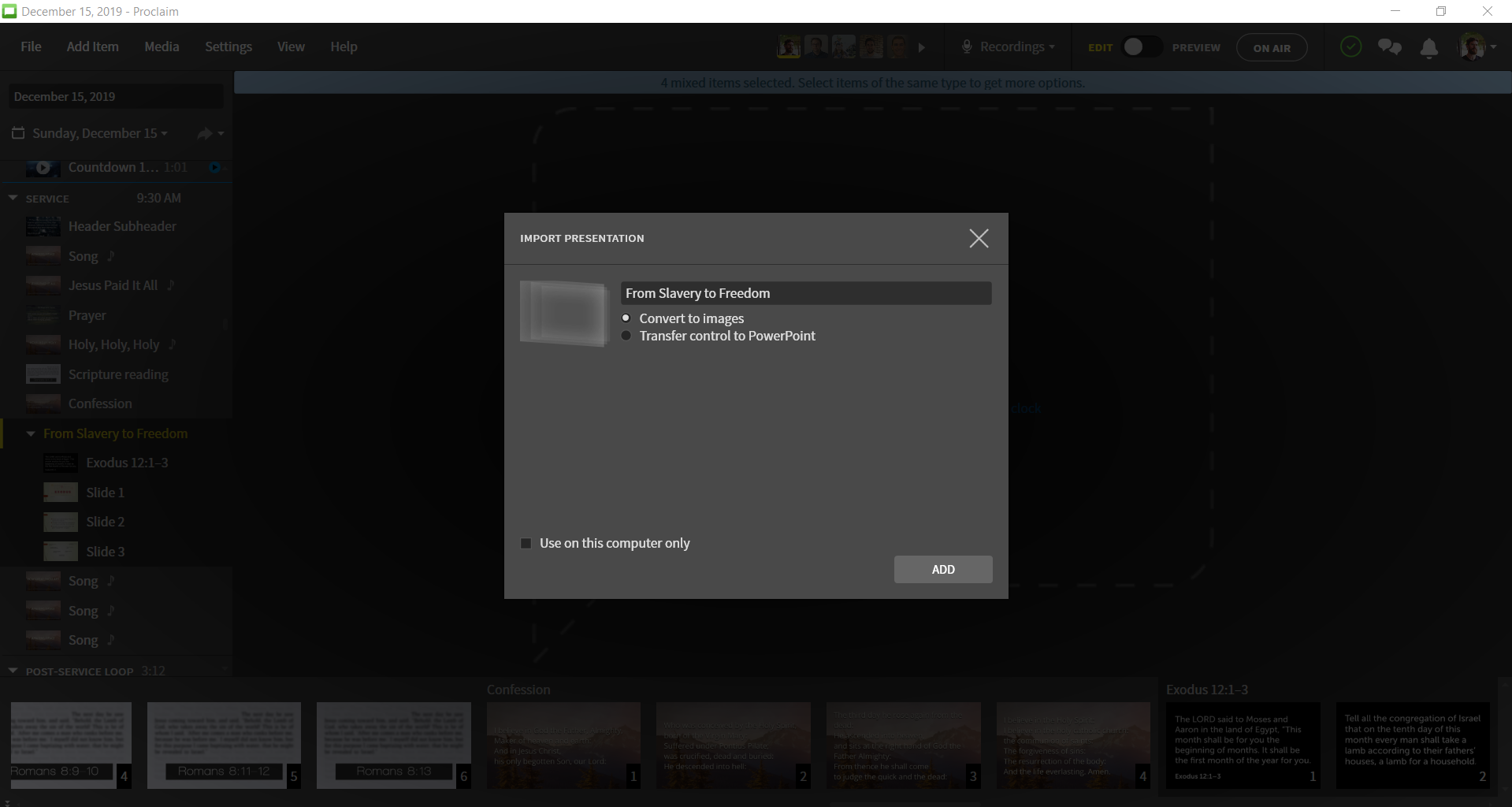
Task: Click the presentation title input field
Action: (x=806, y=293)
